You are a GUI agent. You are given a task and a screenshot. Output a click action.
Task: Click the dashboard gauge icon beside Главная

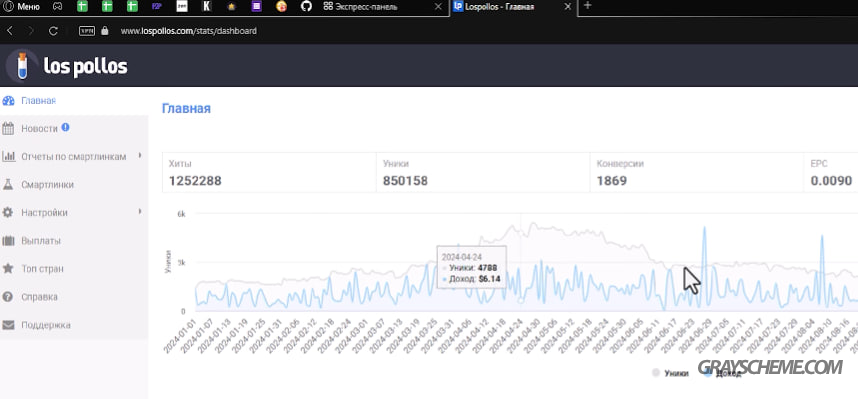coord(8,101)
